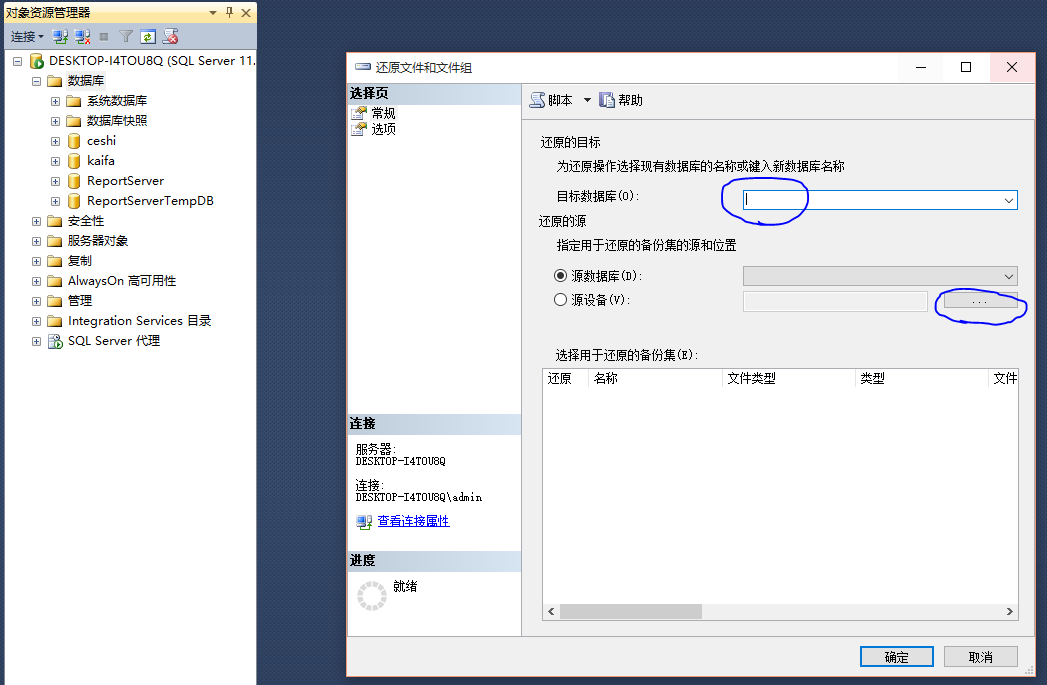This screenshot has width=1047, height=685.
Task: Expand the 数据库快照 folder
Action: tap(55, 122)
